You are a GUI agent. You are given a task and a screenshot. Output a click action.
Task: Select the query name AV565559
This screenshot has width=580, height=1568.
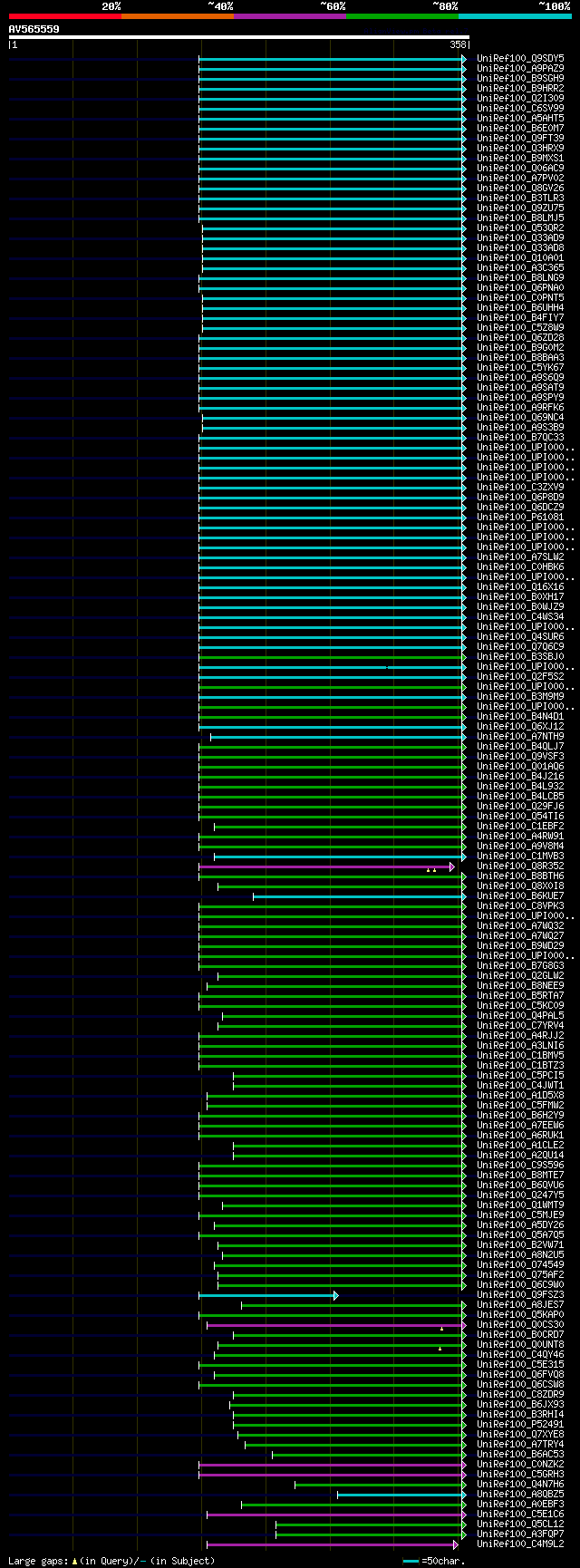click(34, 29)
